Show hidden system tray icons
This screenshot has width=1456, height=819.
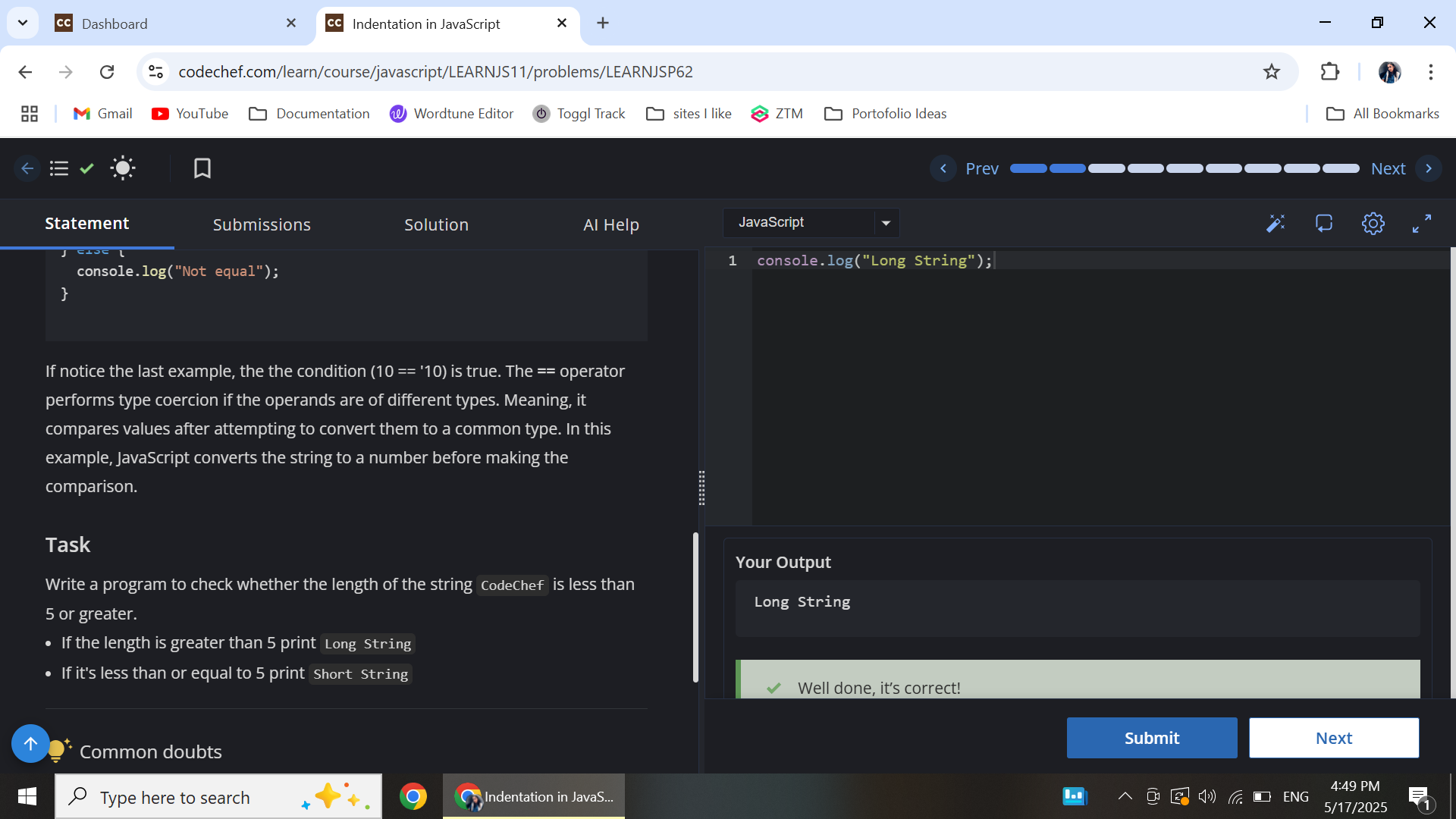(x=1125, y=796)
